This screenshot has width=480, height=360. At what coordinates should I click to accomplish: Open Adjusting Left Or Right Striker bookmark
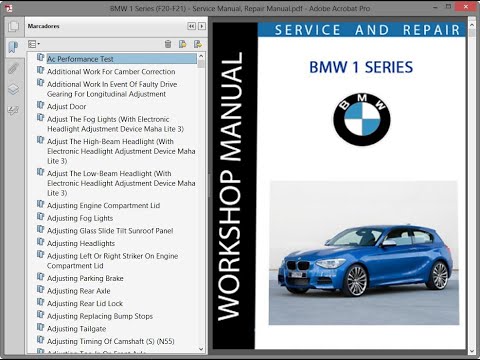click(113, 261)
